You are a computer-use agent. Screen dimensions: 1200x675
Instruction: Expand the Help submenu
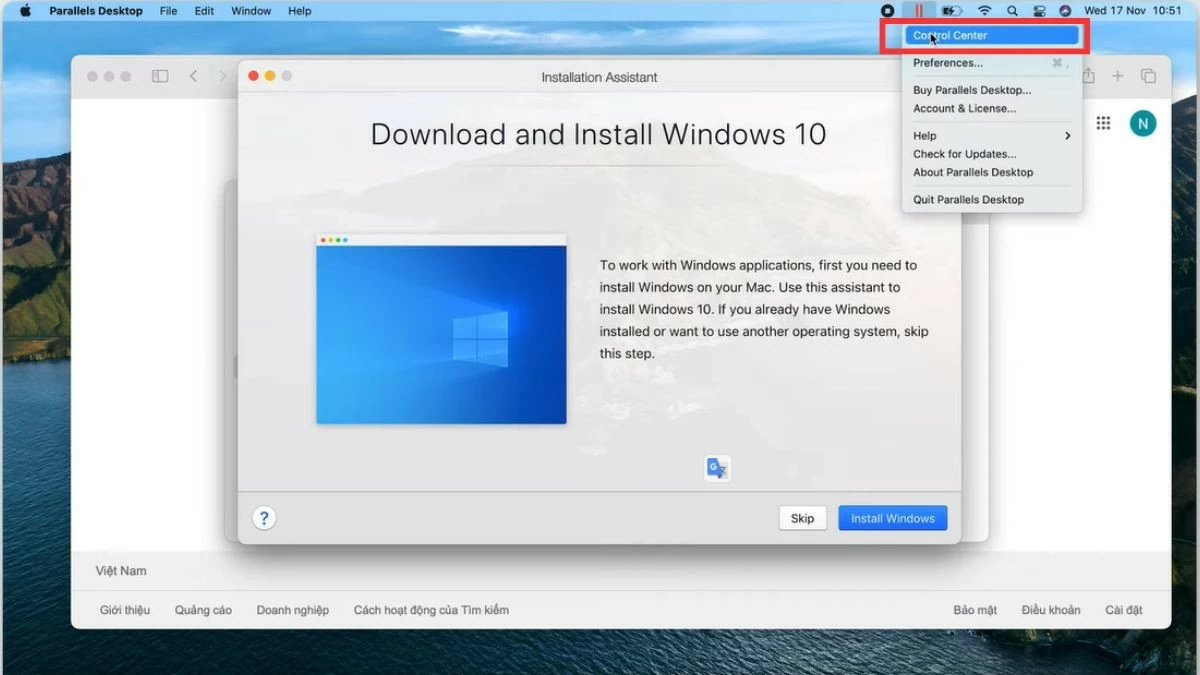click(990, 136)
